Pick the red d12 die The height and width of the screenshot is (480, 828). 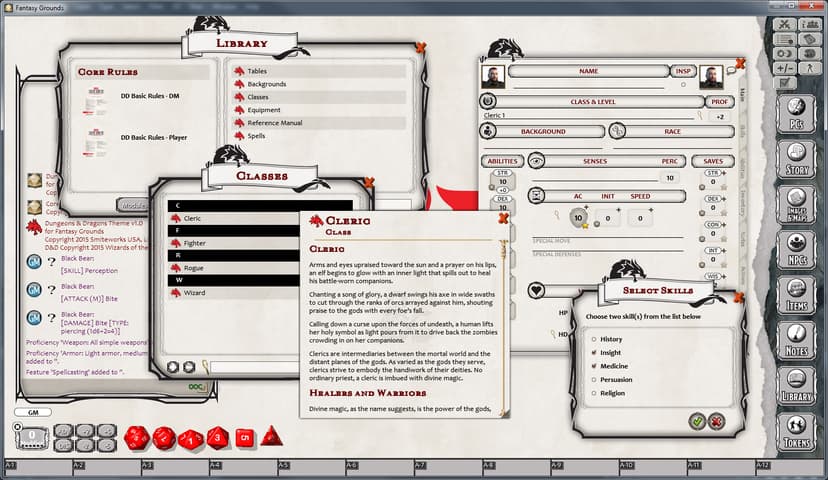[164, 438]
